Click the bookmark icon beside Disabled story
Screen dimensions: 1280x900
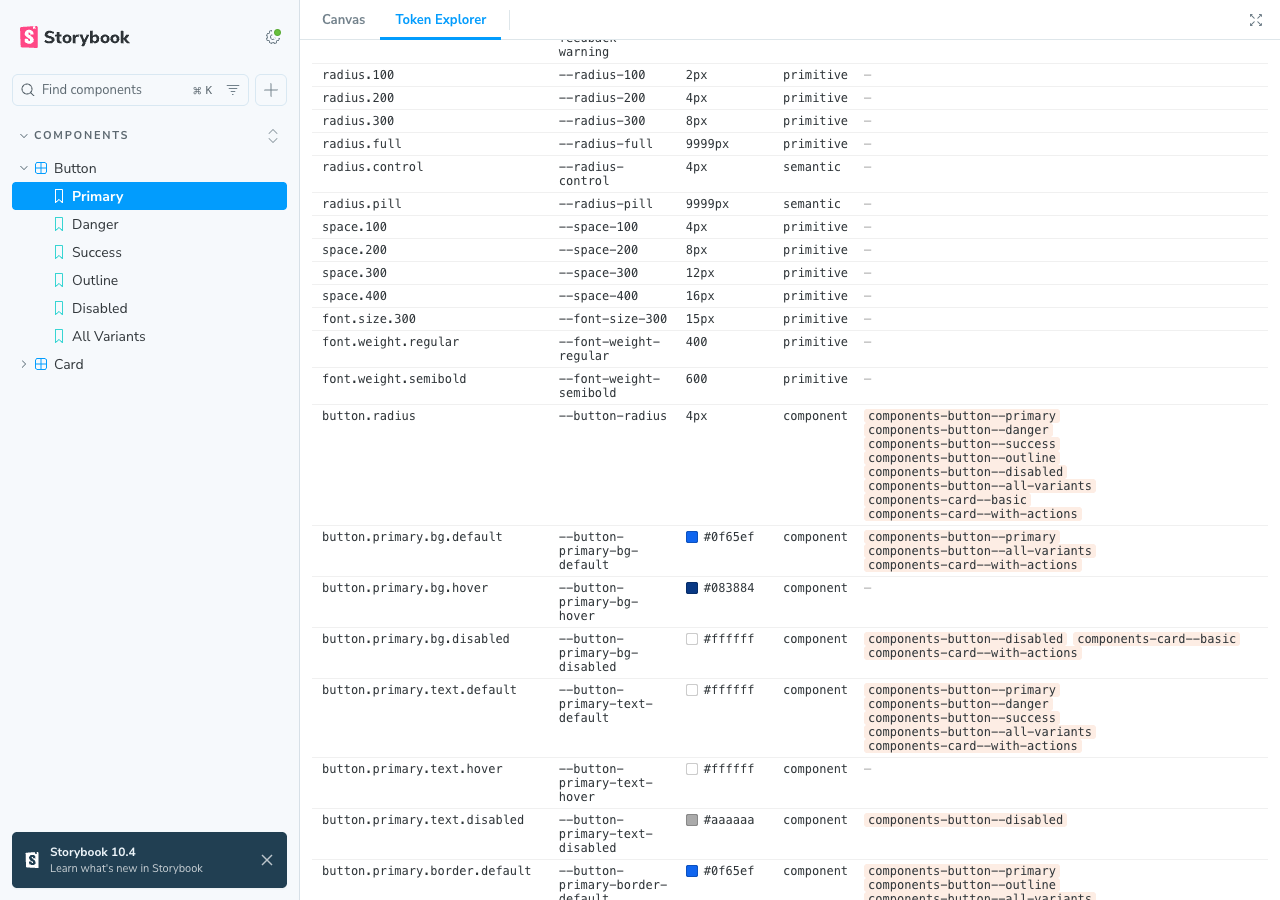(x=59, y=308)
